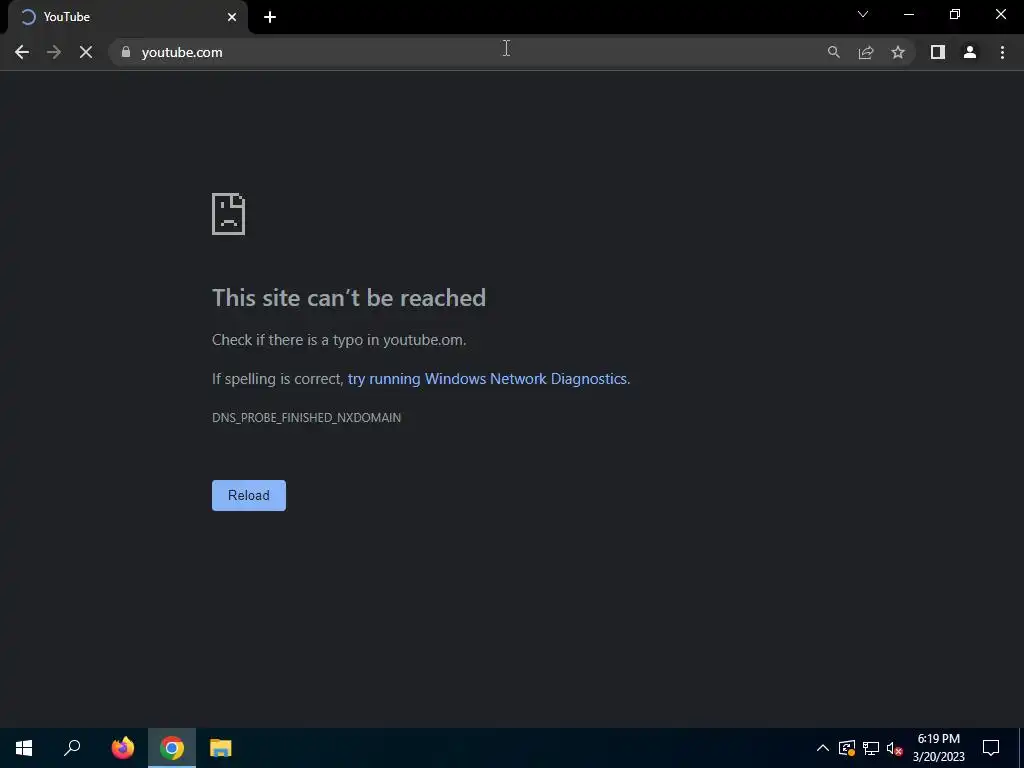1024x768 pixels.
Task: Open the update status tray icon
Action: point(847,748)
